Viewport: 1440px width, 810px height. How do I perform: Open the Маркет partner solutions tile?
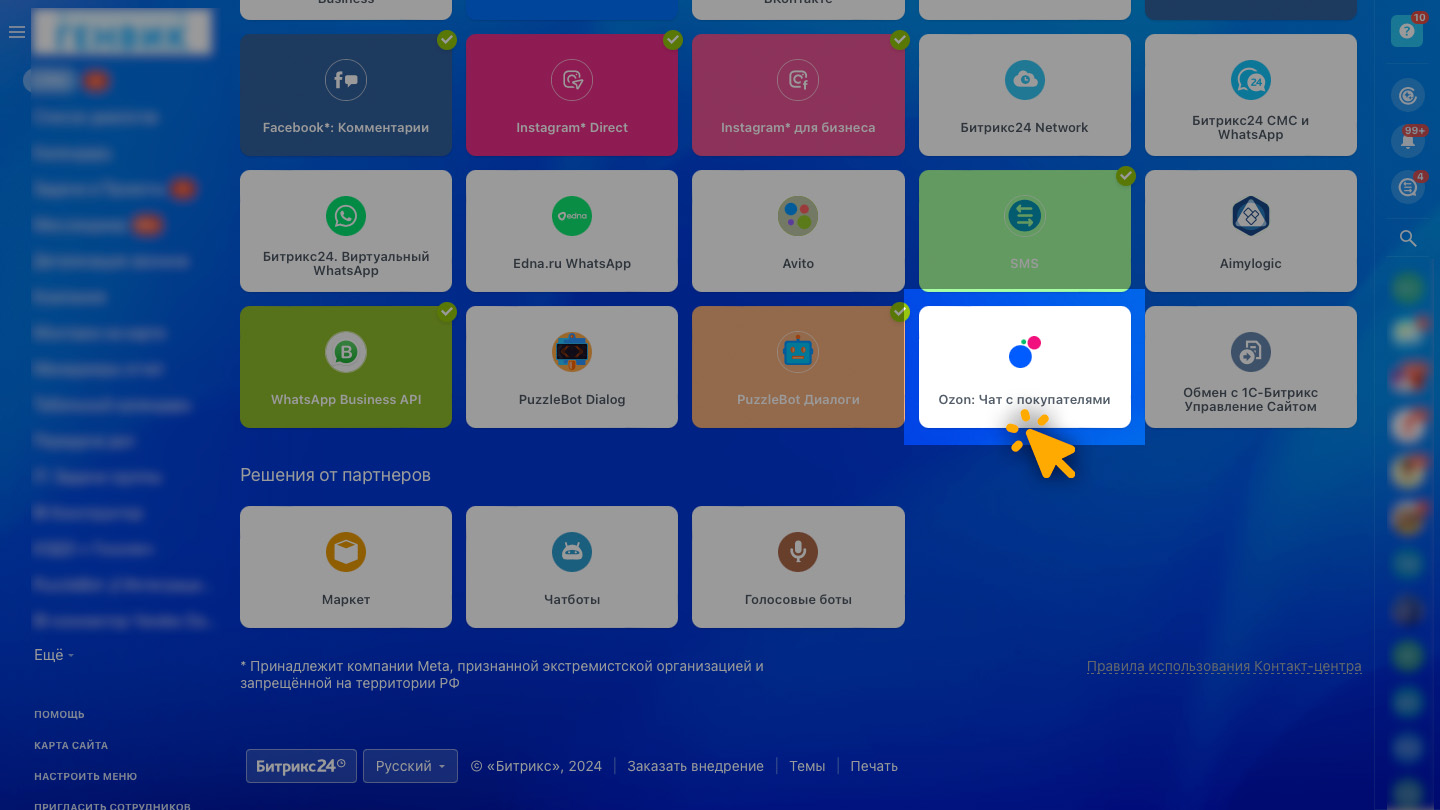coord(346,567)
